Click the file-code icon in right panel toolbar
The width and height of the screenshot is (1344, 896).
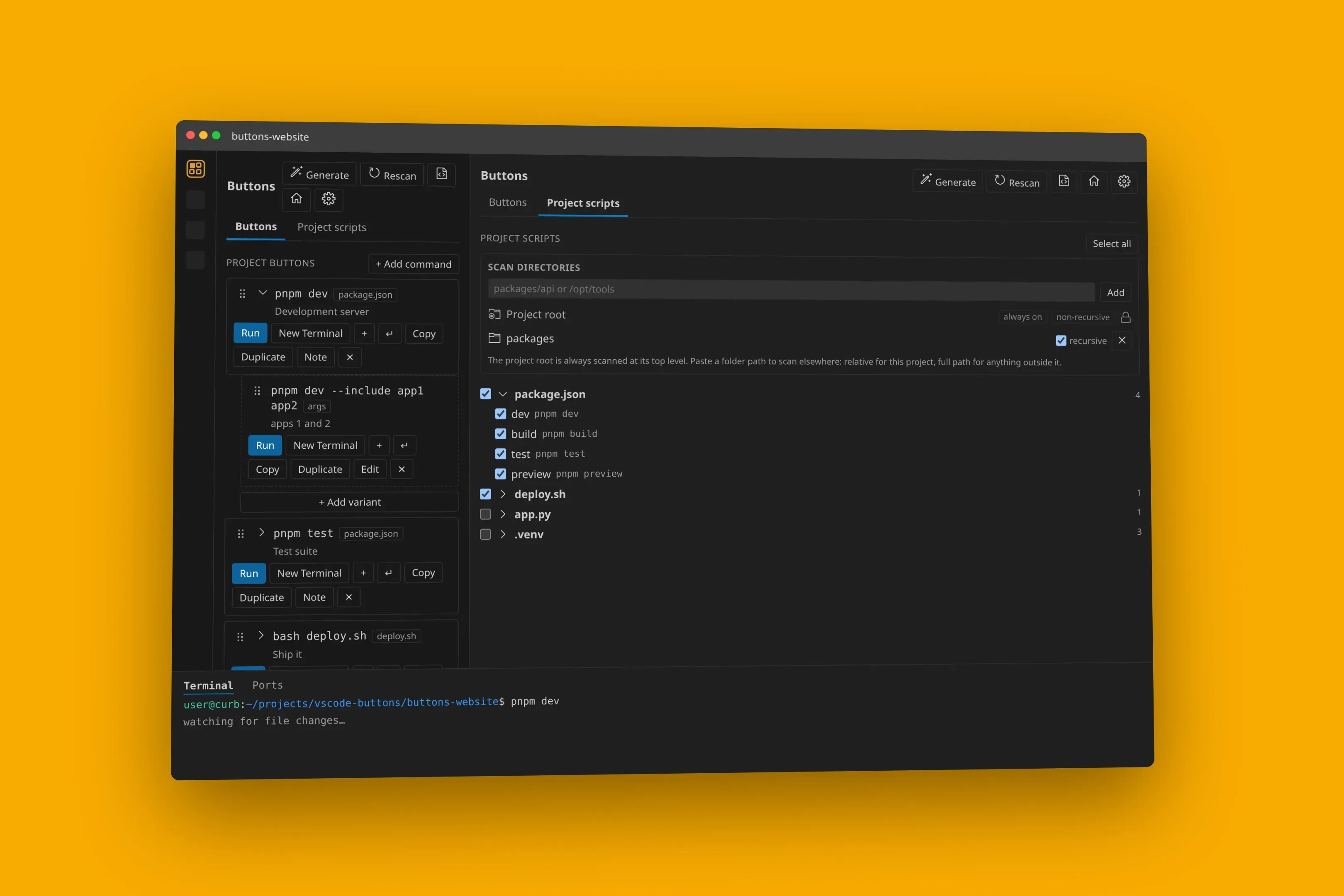pyautogui.click(x=1064, y=181)
